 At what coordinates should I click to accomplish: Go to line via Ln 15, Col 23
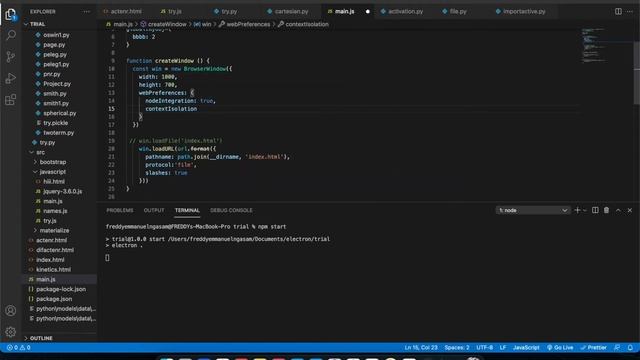click(421, 348)
